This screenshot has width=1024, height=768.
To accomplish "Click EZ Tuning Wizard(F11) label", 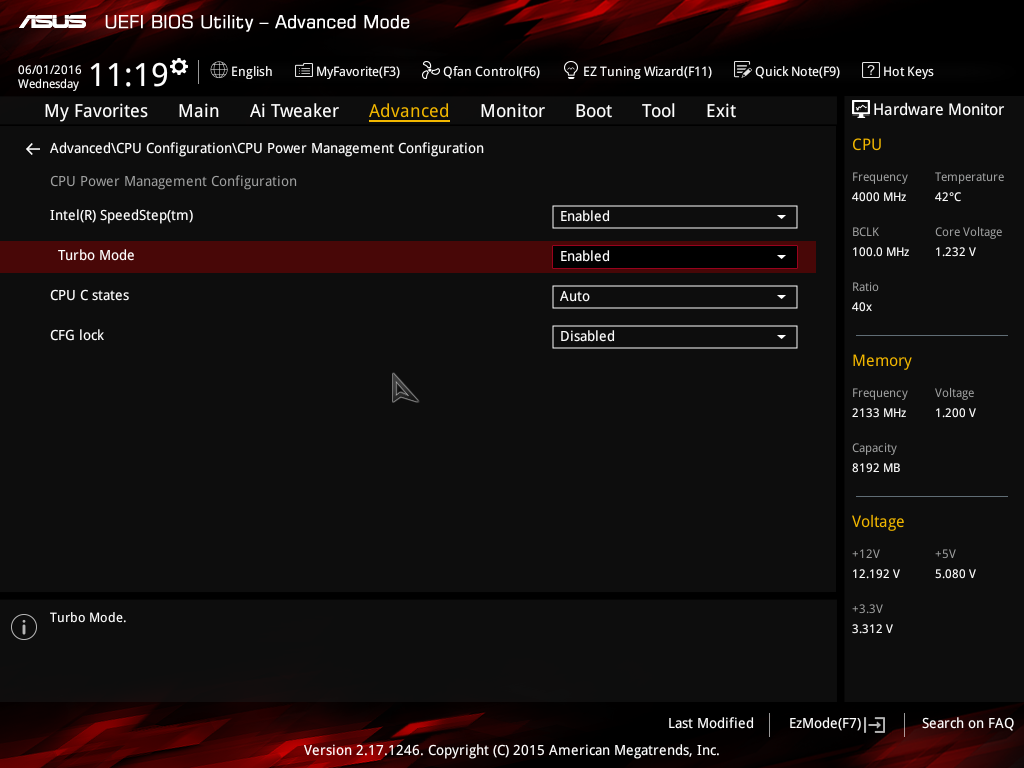I will click(647, 71).
